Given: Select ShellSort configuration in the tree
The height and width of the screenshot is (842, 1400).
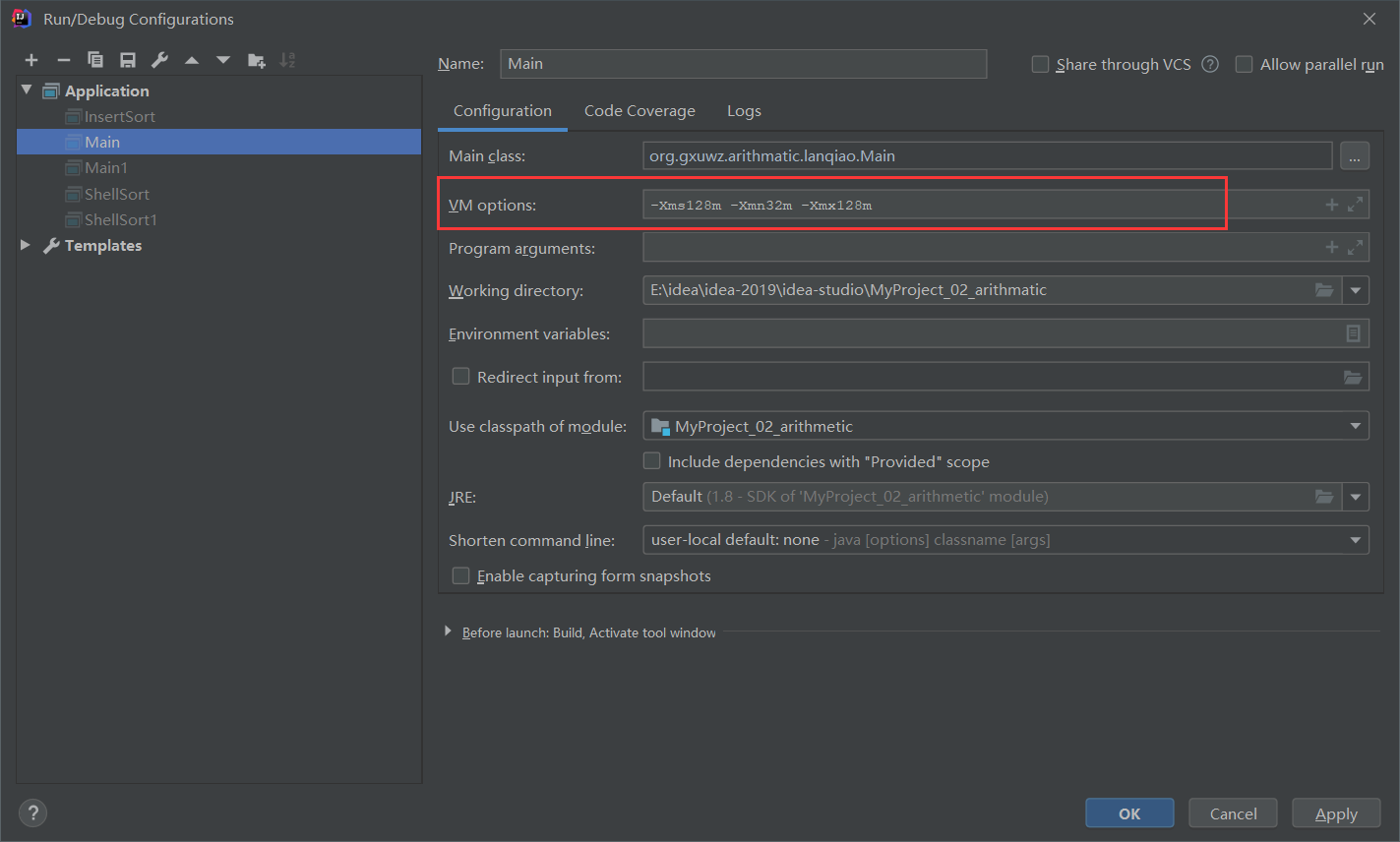Looking at the screenshot, I should tap(116, 194).
